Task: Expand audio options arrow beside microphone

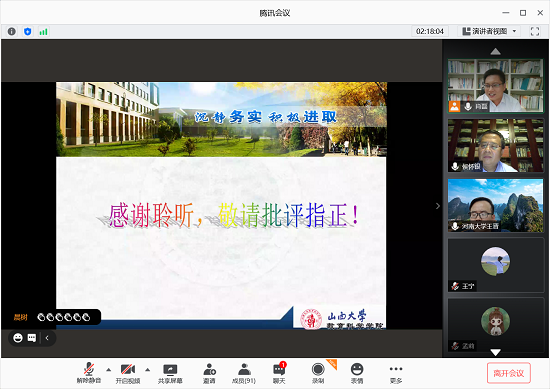Action: pyautogui.click(x=108, y=370)
